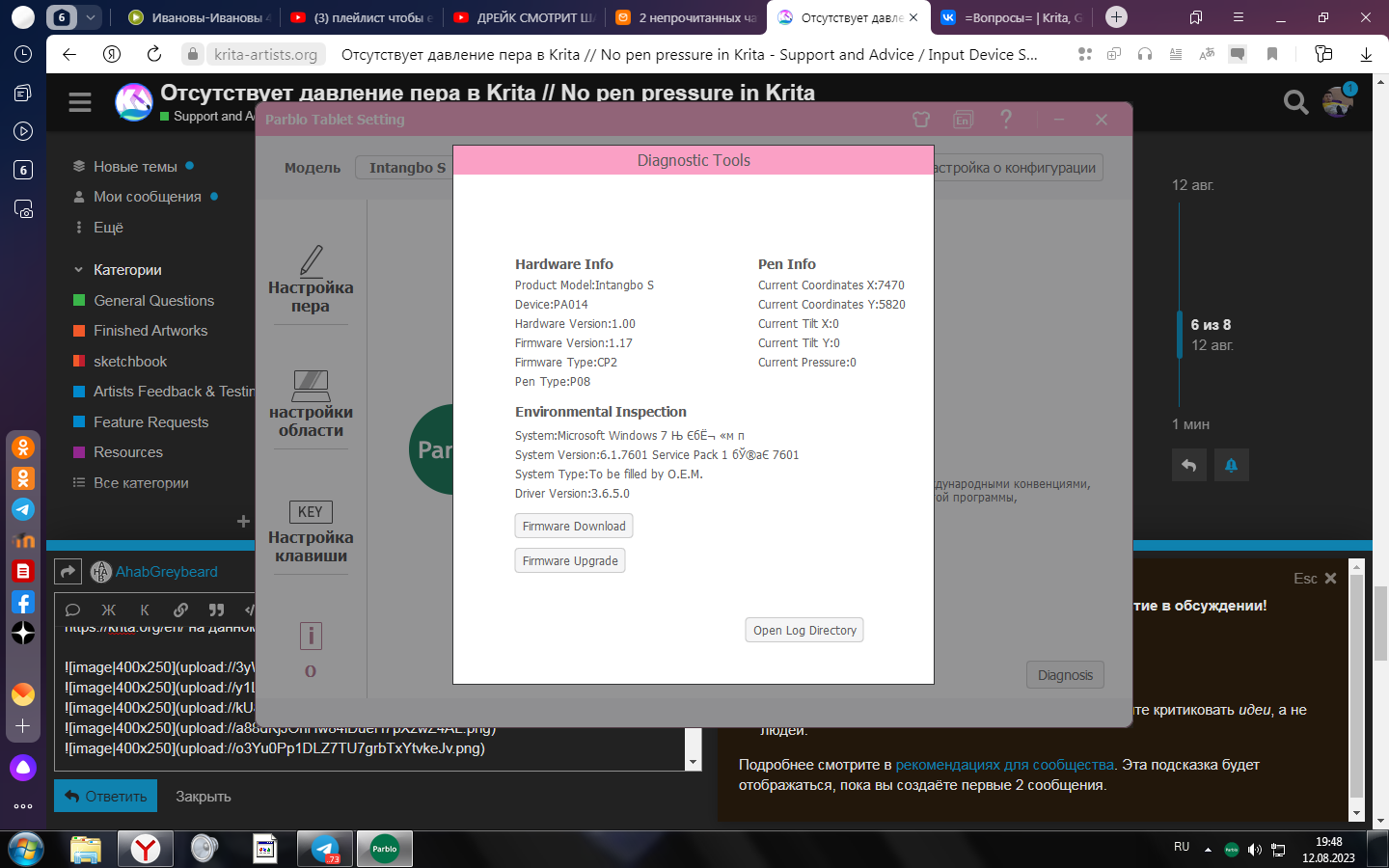
Task: Click the Diagnosis button in the Parblo window
Action: 1065,675
